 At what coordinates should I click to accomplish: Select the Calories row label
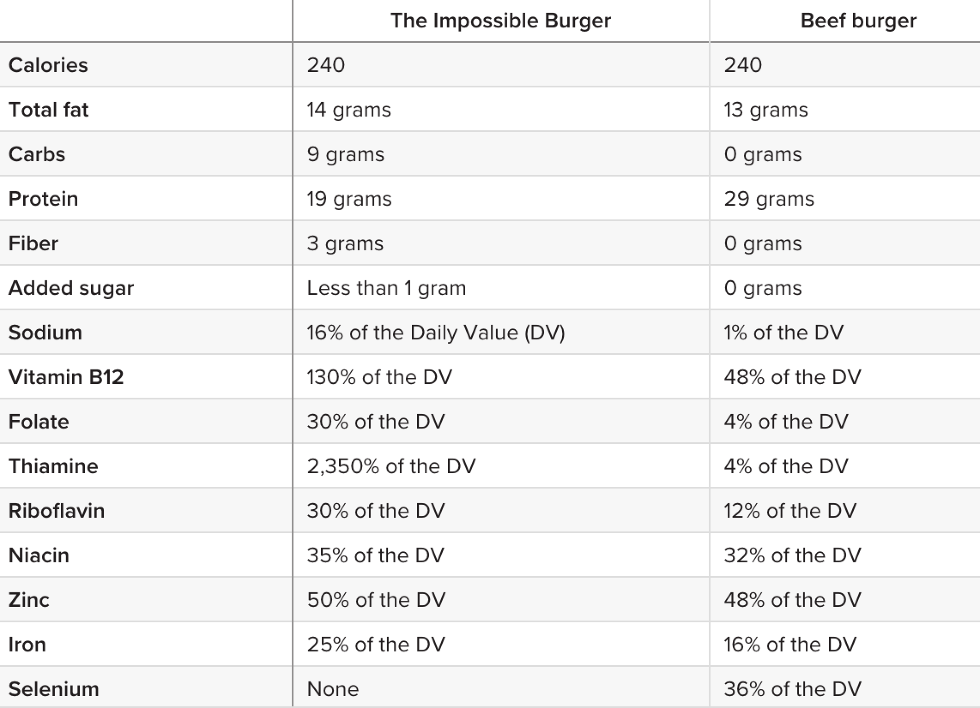click(x=48, y=65)
